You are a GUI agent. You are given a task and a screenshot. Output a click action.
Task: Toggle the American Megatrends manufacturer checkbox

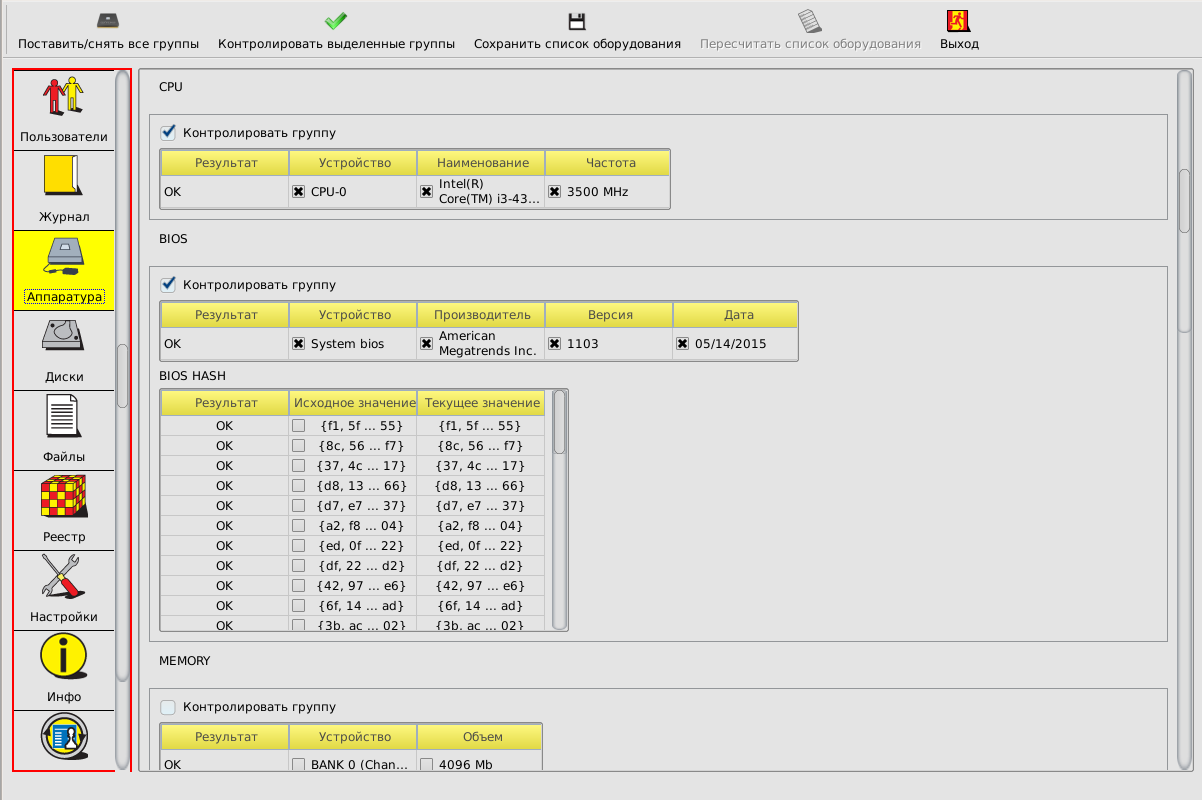click(x=426, y=343)
